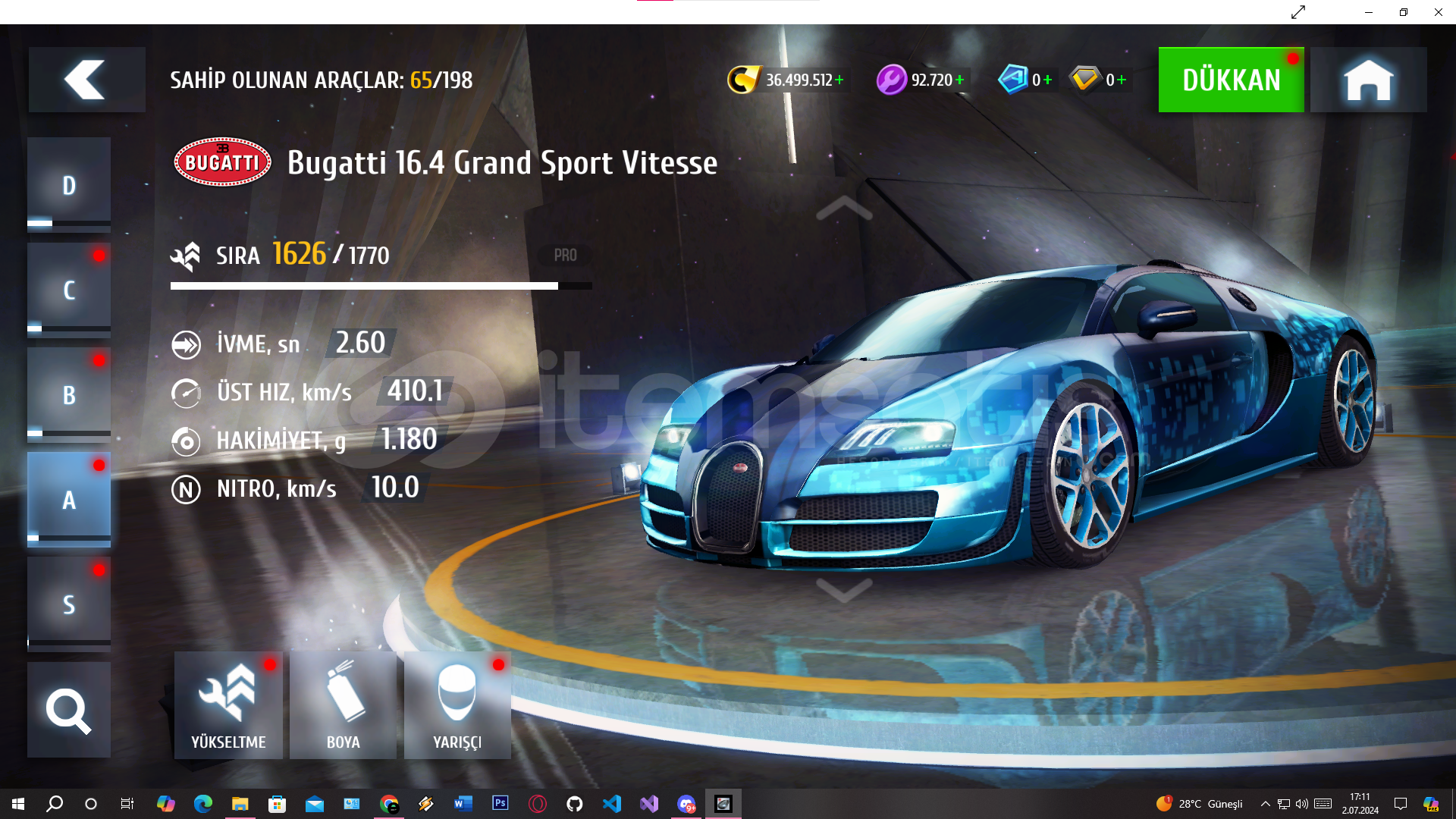The height and width of the screenshot is (819, 1456).
Task: Click the İVME acceleration icon
Action: click(186, 345)
